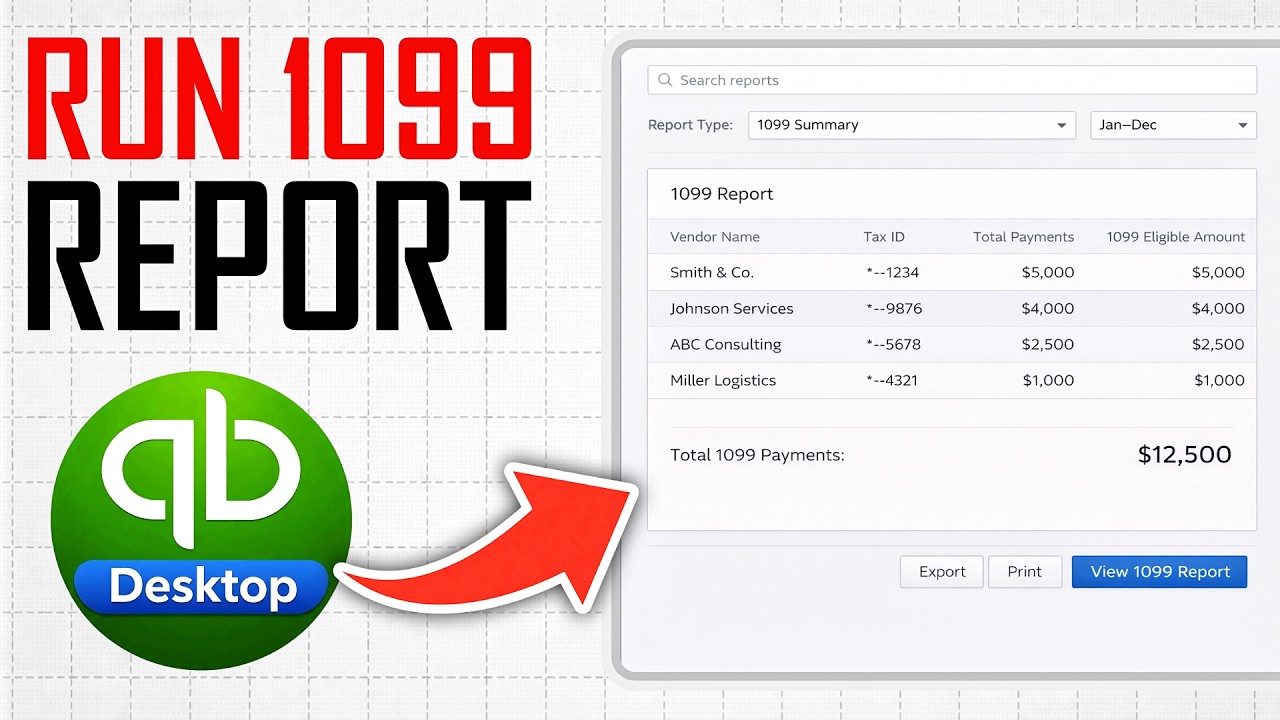Click the $12,500 total amount
This screenshot has width=1280, height=720.
tap(1185, 455)
